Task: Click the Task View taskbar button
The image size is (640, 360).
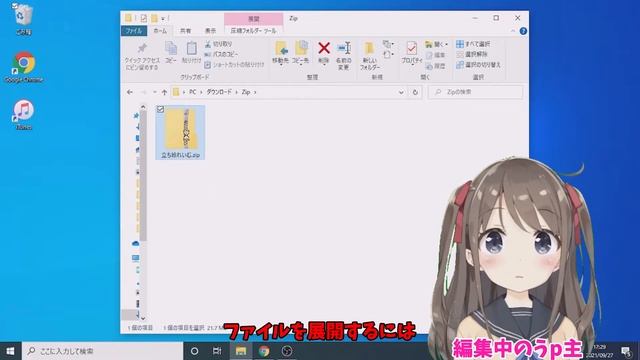Action: tap(217, 351)
